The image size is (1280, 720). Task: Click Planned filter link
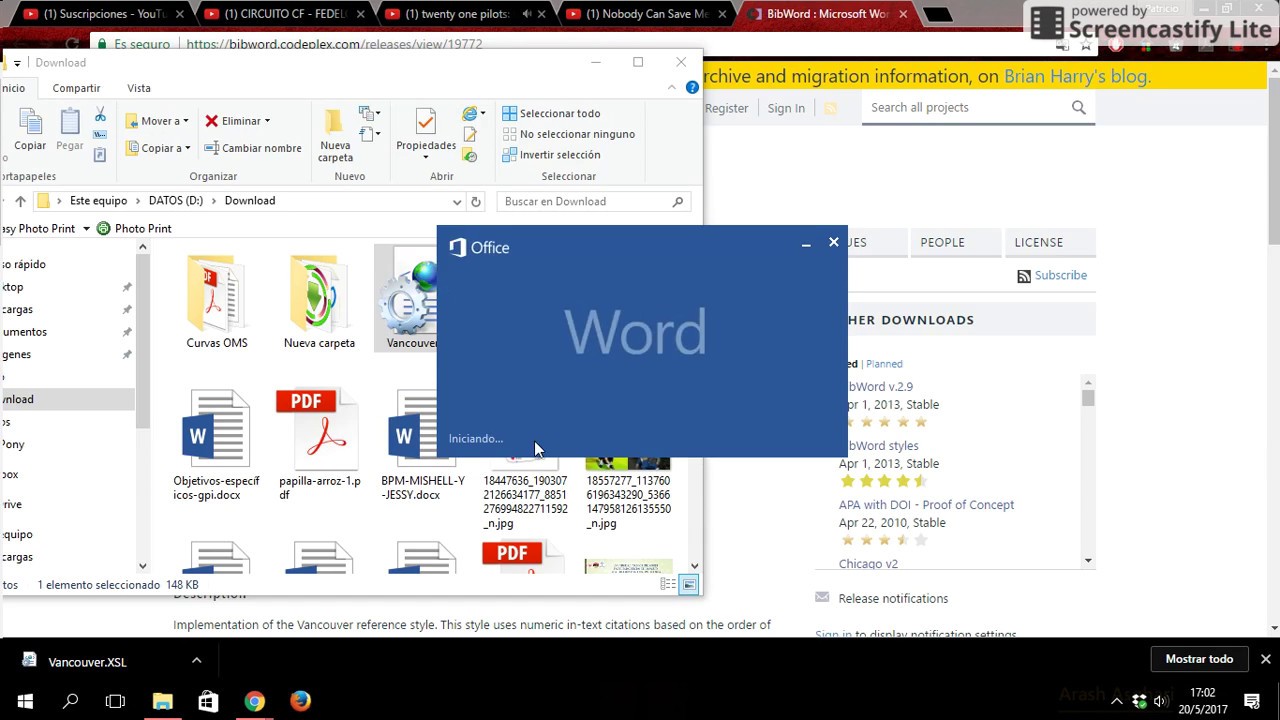coord(884,364)
